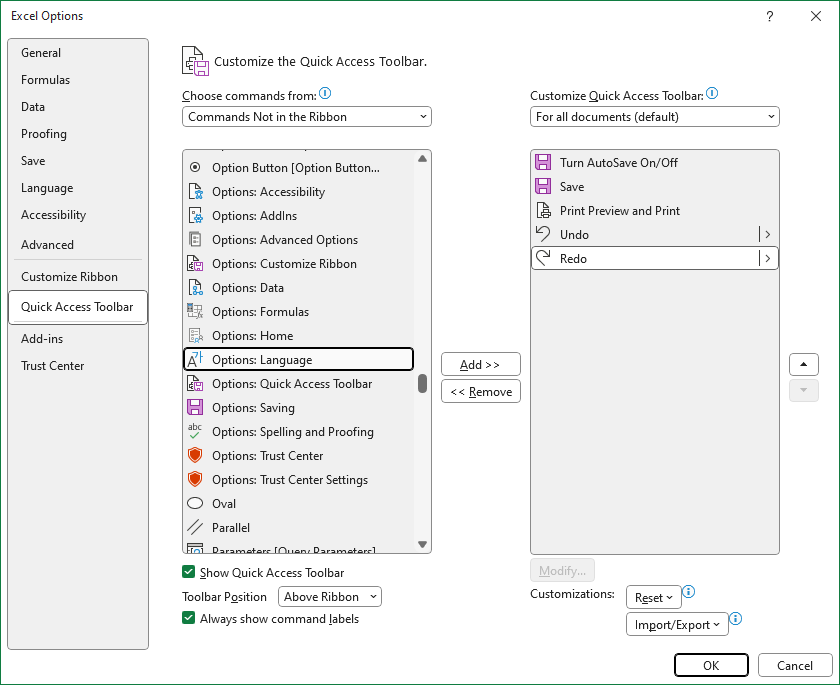840x685 pixels.
Task: Click the << Remove button
Action: click(481, 392)
